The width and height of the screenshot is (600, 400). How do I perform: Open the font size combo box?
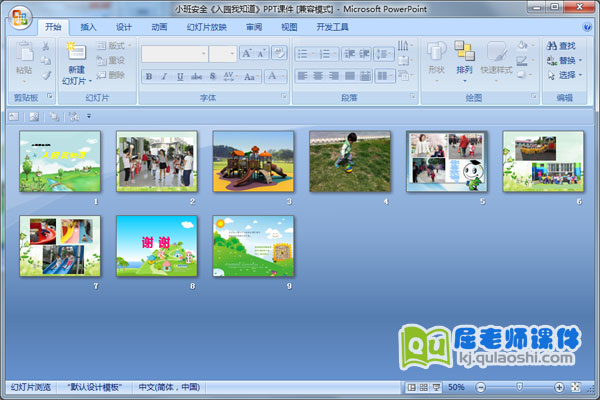click(223, 54)
